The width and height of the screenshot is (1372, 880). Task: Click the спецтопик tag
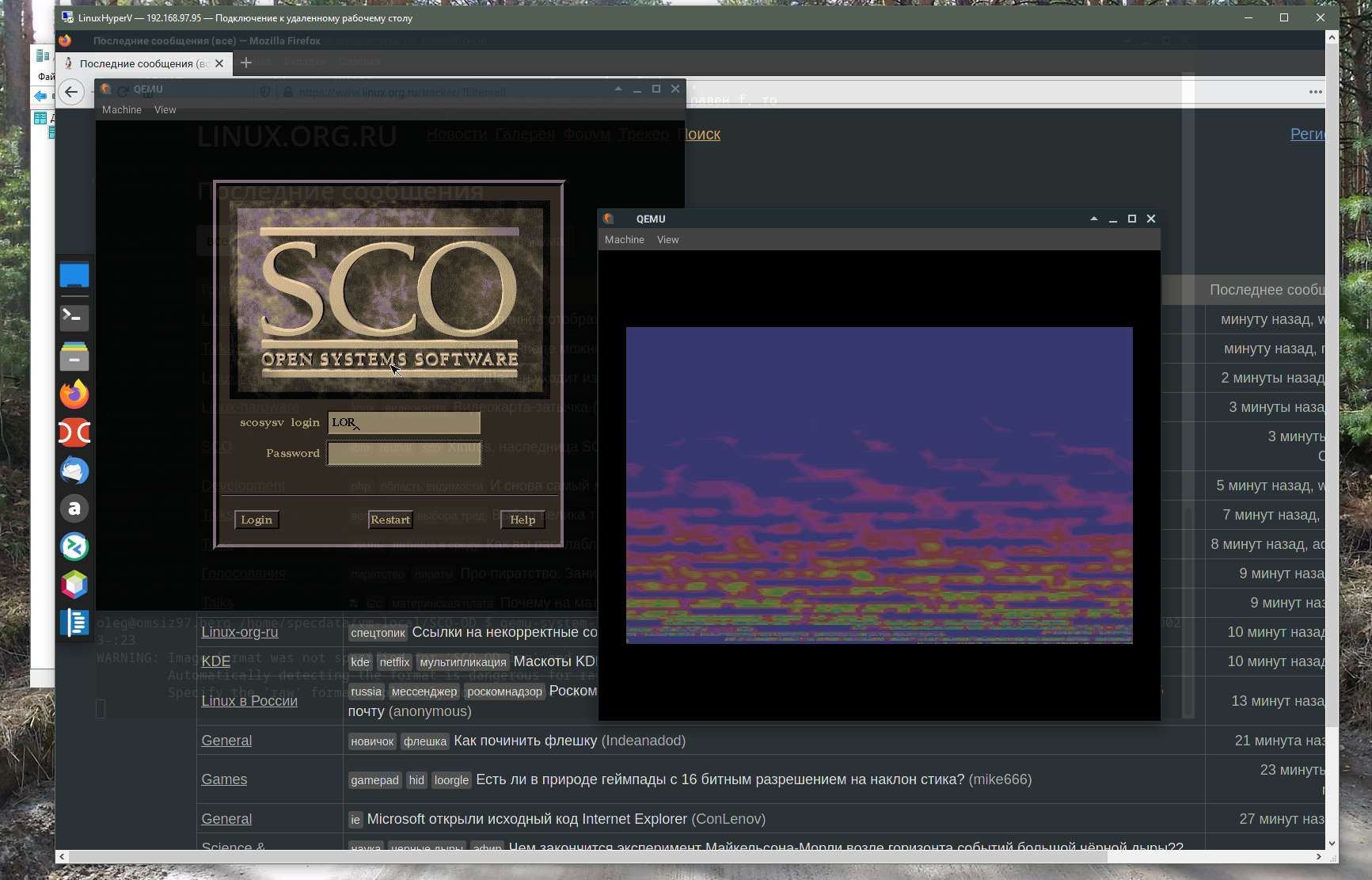tap(378, 633)
